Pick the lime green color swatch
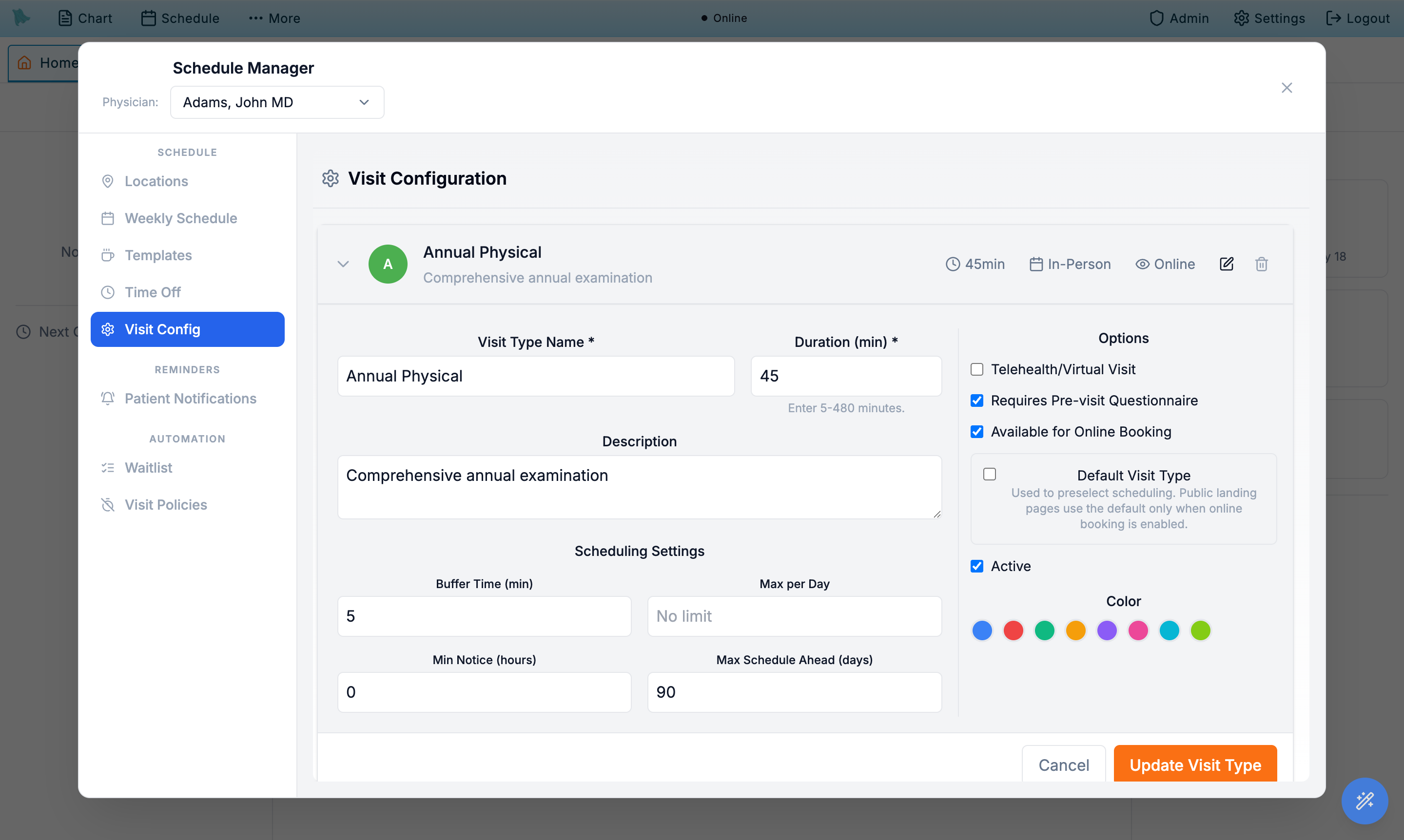 click(x=1200, y=630)
